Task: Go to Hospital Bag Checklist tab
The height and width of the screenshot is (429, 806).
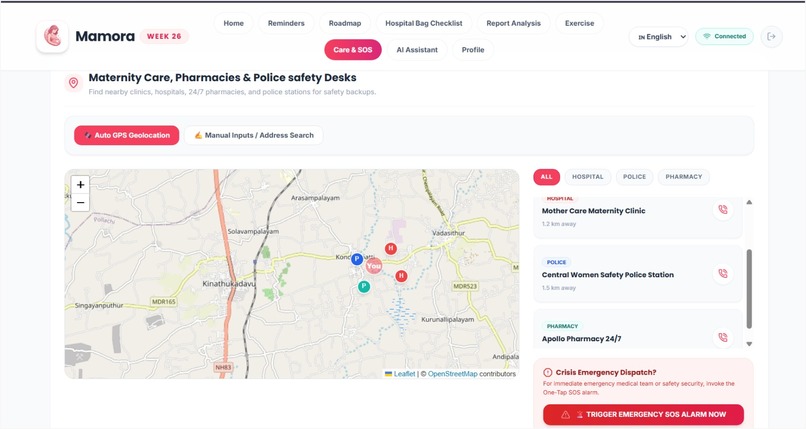Action: [x=424, y=23]
